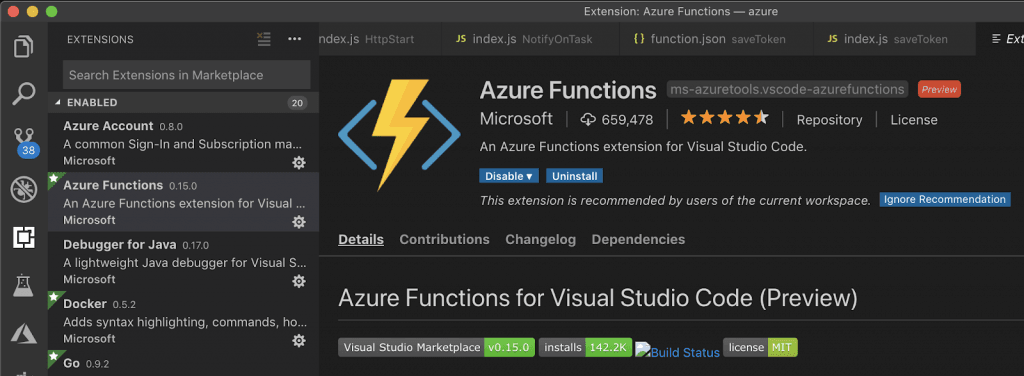Image resolution: width=1024 pixels, height=376 pixels.
Task: Open the Repository link
Action: click(x=829, y=120)
